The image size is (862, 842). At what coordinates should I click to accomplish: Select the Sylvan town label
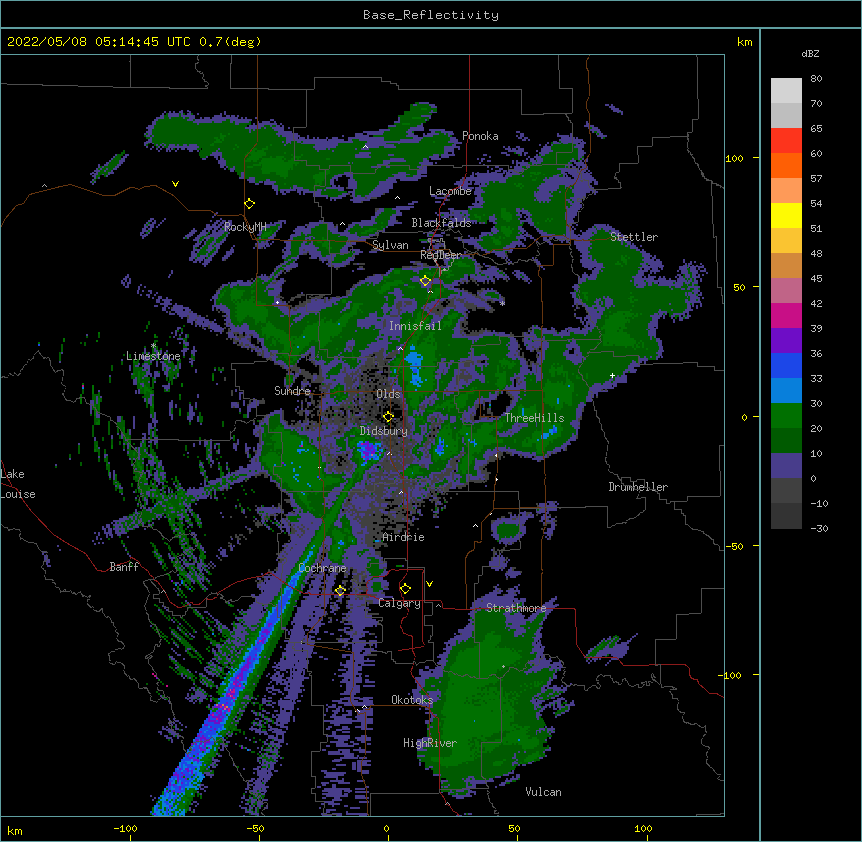click(390, 245)
